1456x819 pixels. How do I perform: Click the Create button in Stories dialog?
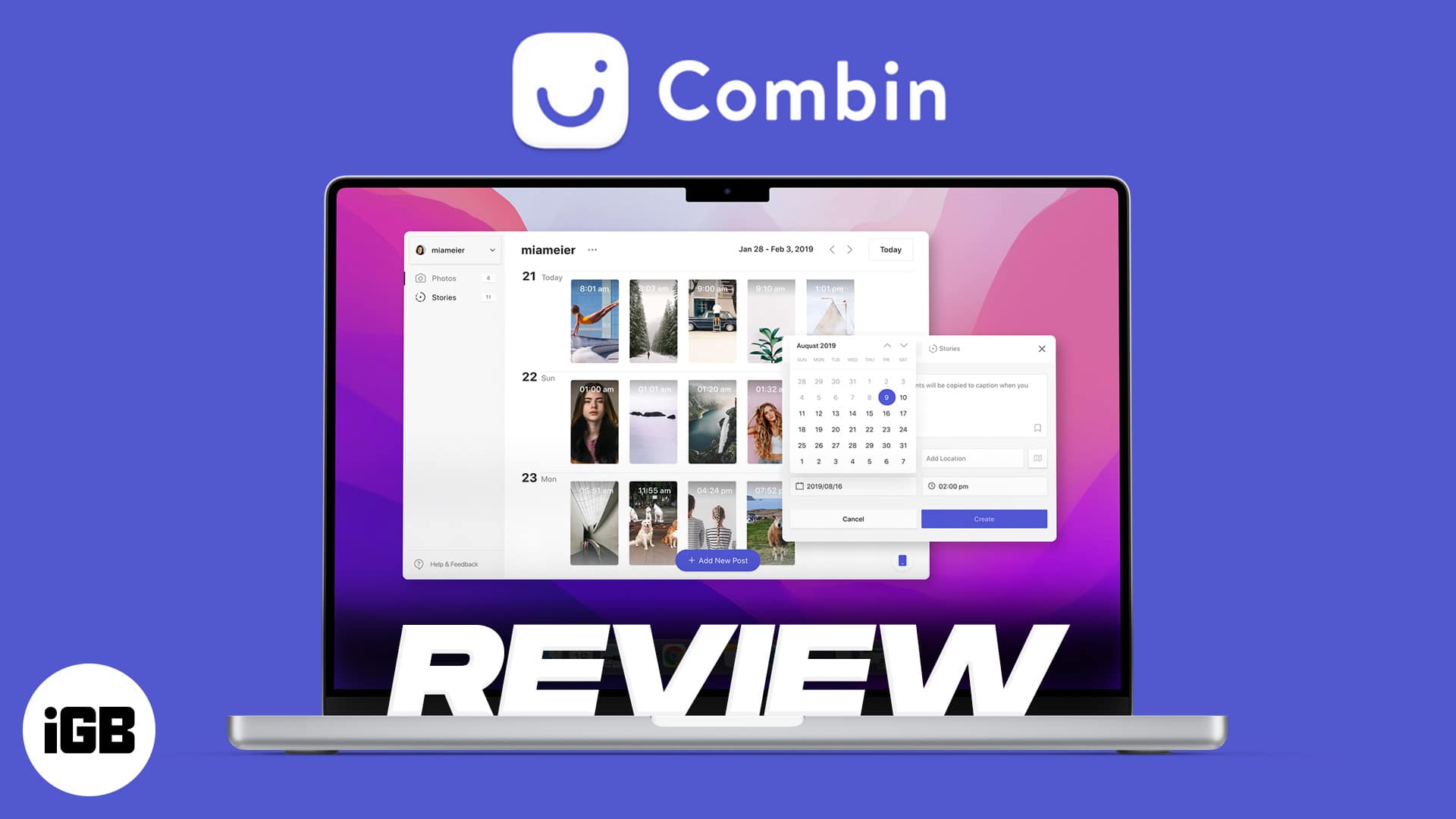[x=984, y=519]
